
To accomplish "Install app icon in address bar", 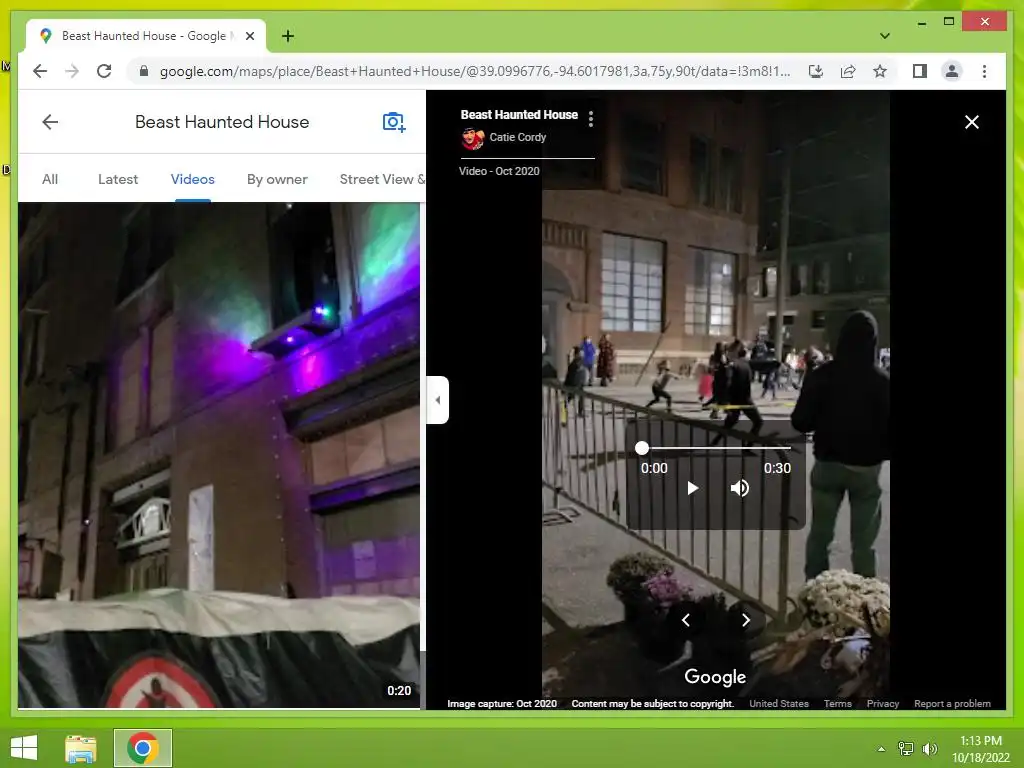I will tap(816, 71).
